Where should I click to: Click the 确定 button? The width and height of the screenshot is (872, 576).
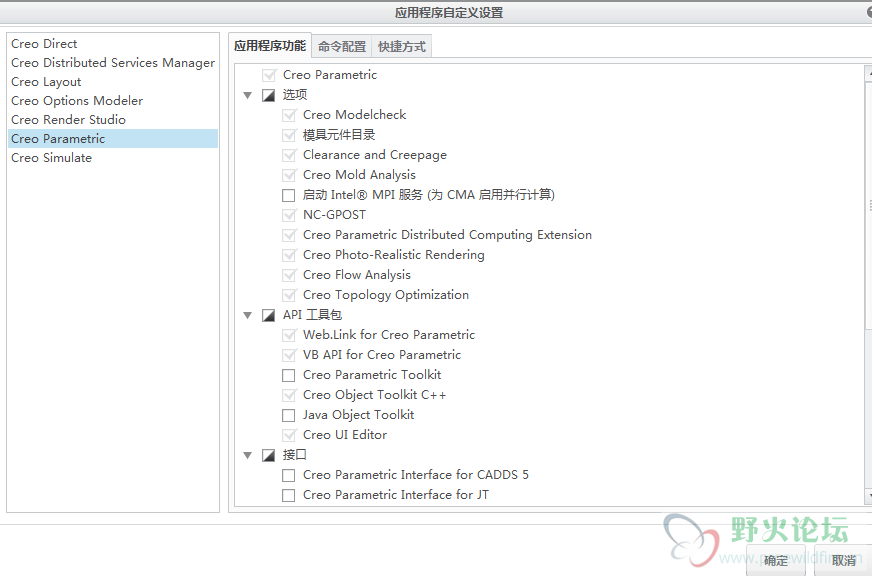[x=776, y=560]
